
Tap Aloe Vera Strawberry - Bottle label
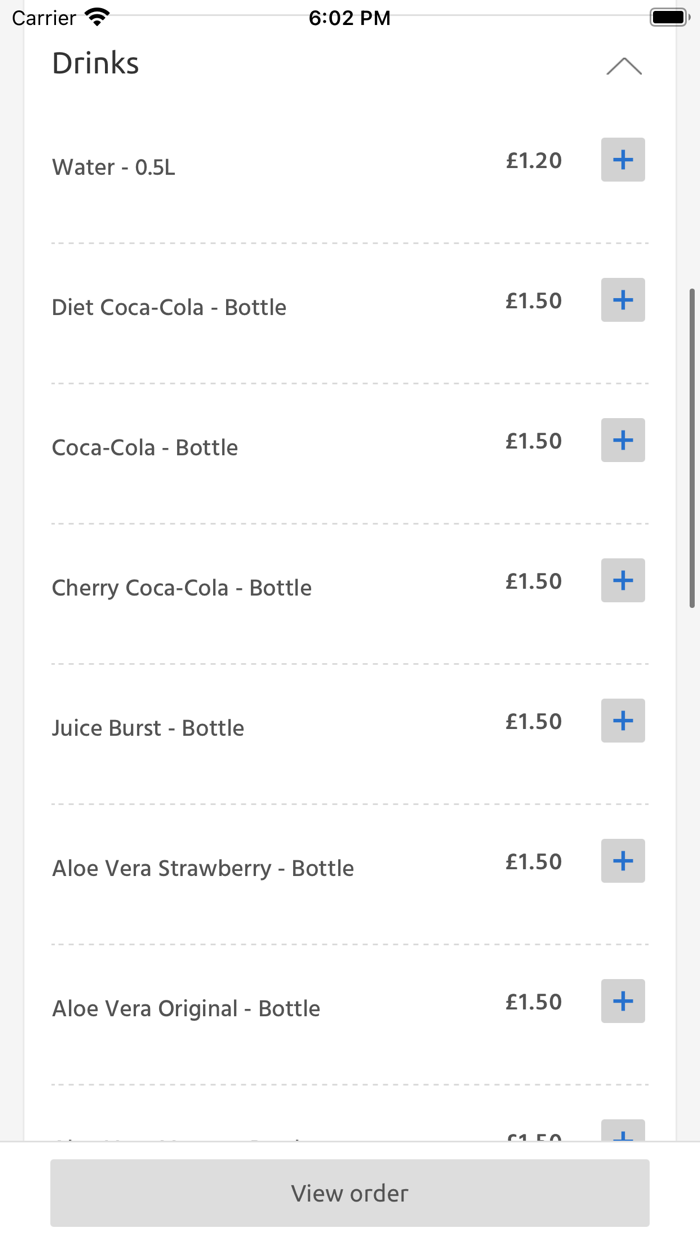point(203,868)
